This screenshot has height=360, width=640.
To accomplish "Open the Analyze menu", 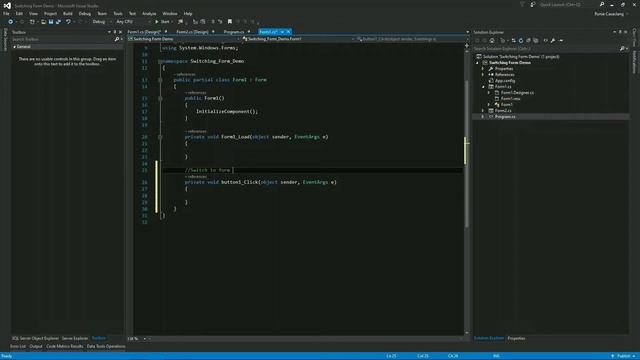I will 149,13.
